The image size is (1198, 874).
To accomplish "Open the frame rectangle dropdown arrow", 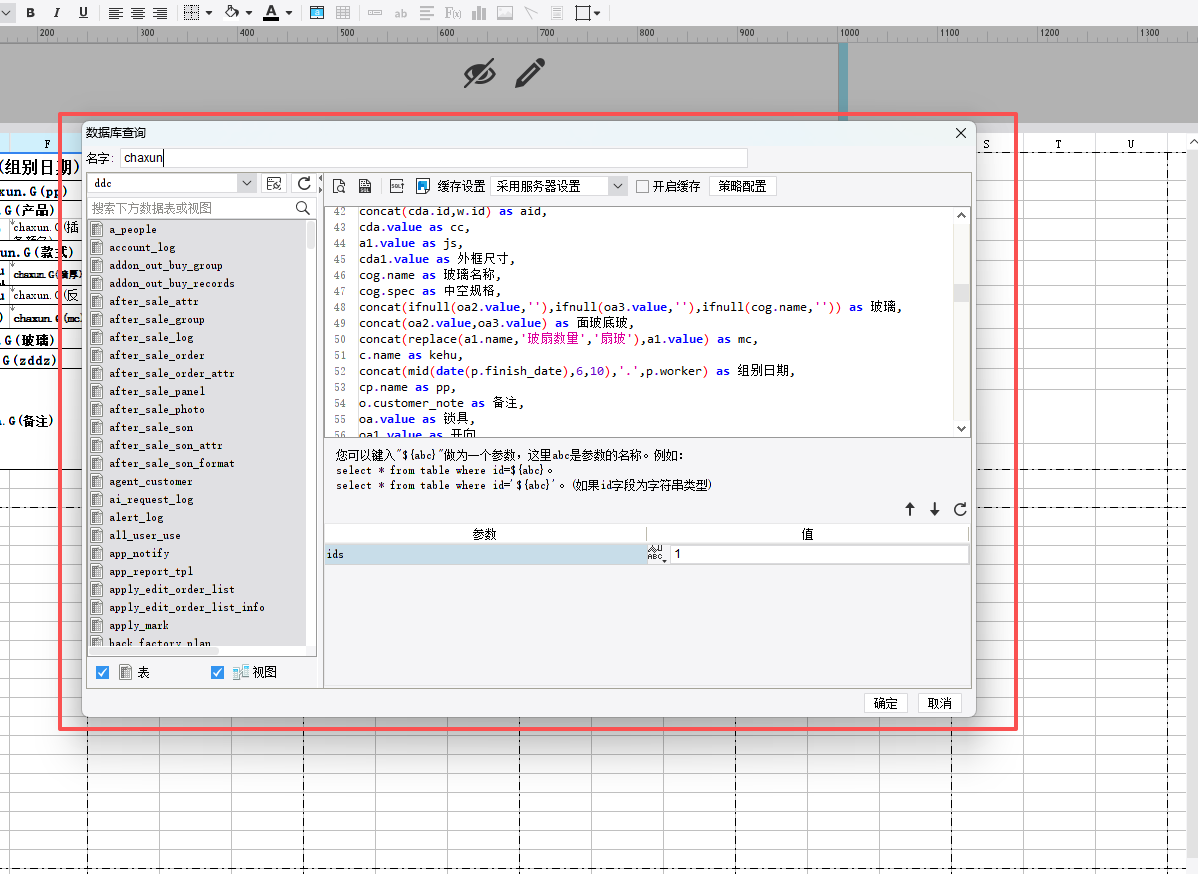I will (597, 13).
